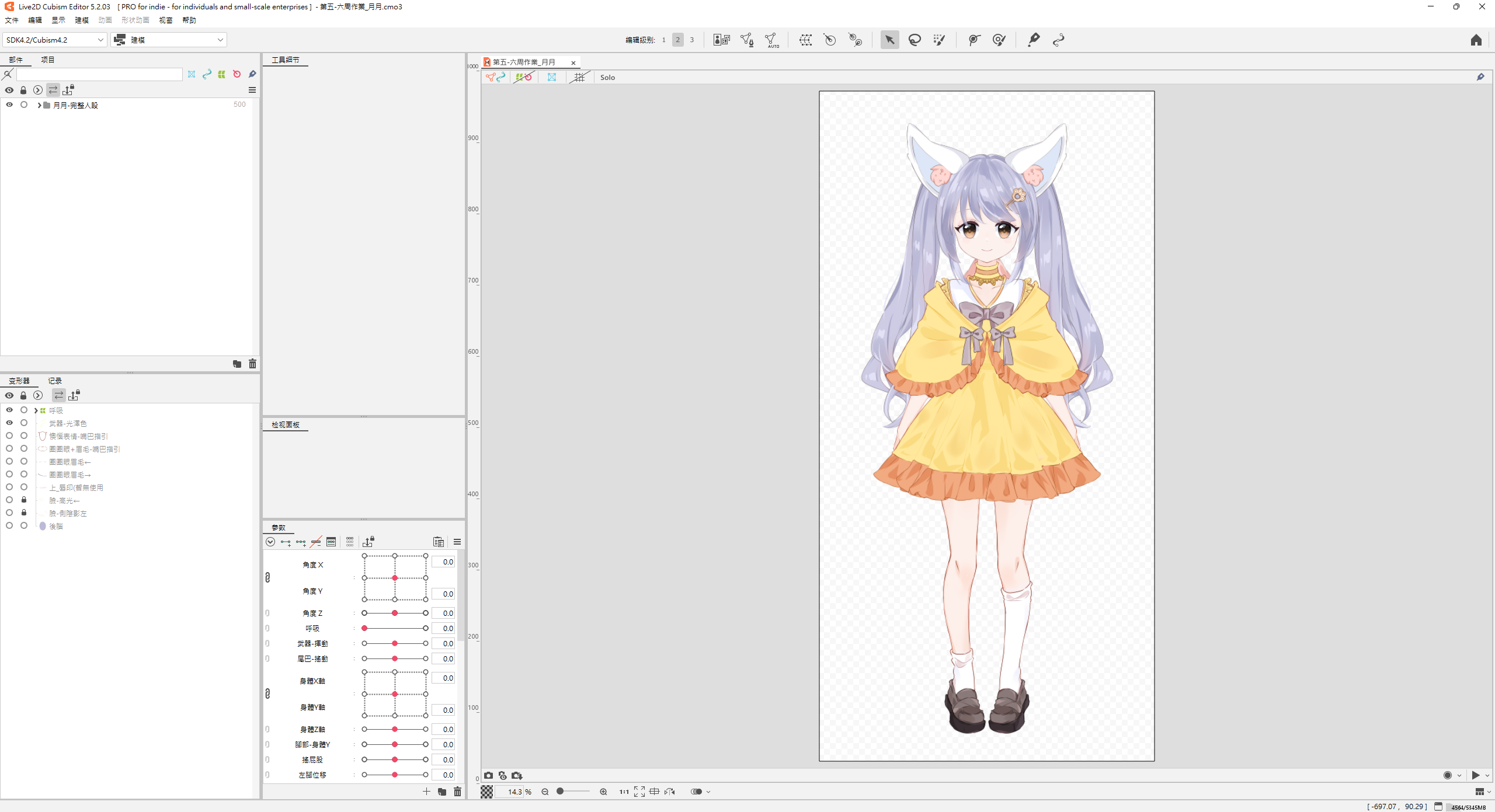
Task: Open the 编辑 menu
Action: pyautogui.click(x=35, y=20)
